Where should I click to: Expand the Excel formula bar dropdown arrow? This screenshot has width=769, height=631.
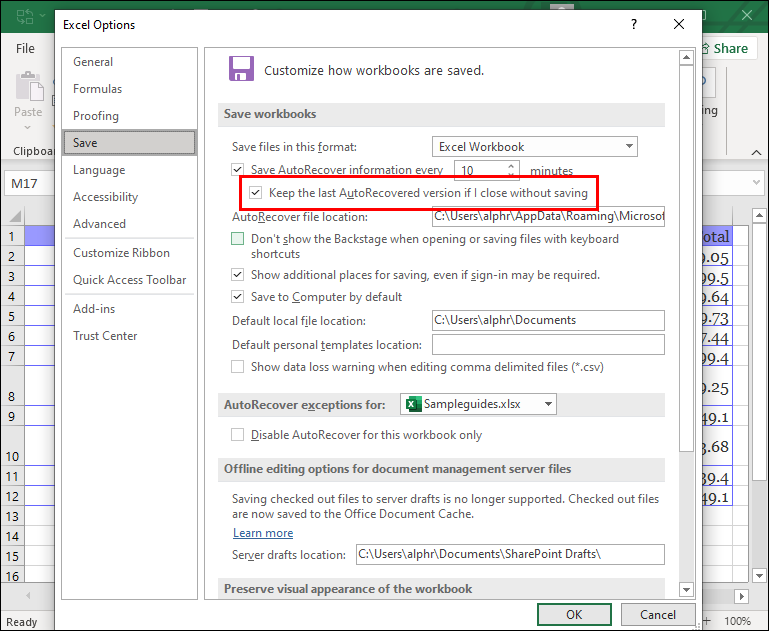(x=756, y=183)
